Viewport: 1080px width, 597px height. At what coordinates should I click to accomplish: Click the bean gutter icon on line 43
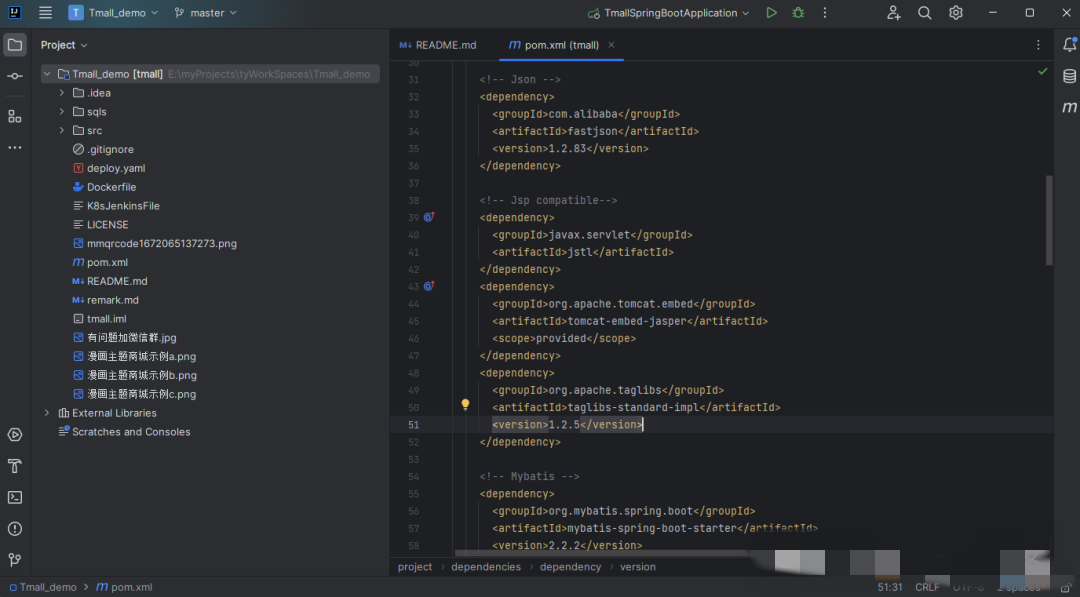click(x=428, y=286)
